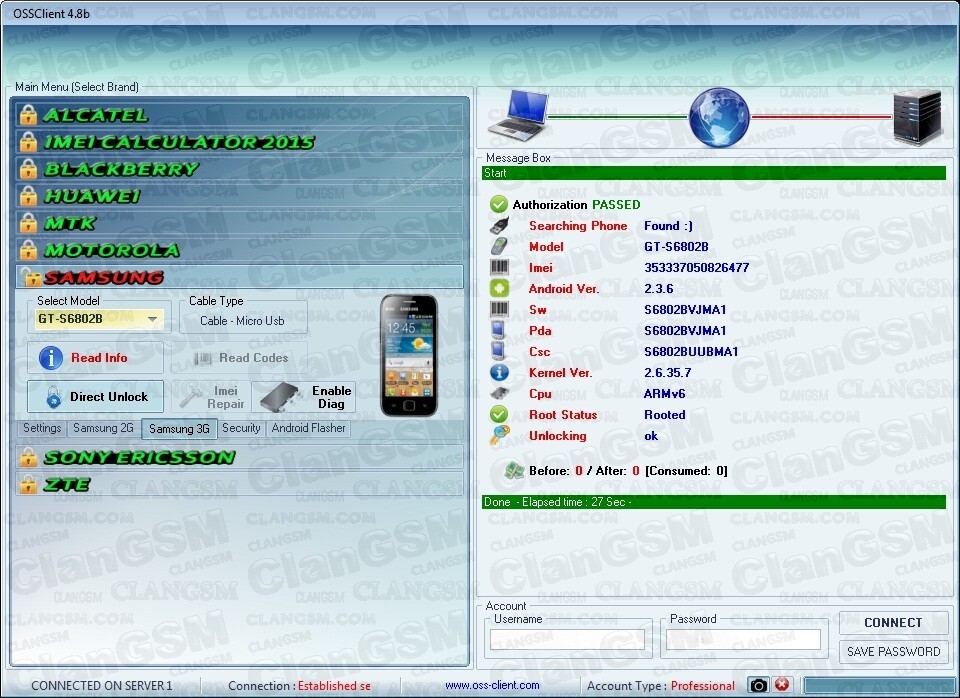Image resolution: width=960 pixels, height=698 pixels.
Task: Click the green check icon beside Authorization
Action: pyautogui.click(x=498, y=205)
